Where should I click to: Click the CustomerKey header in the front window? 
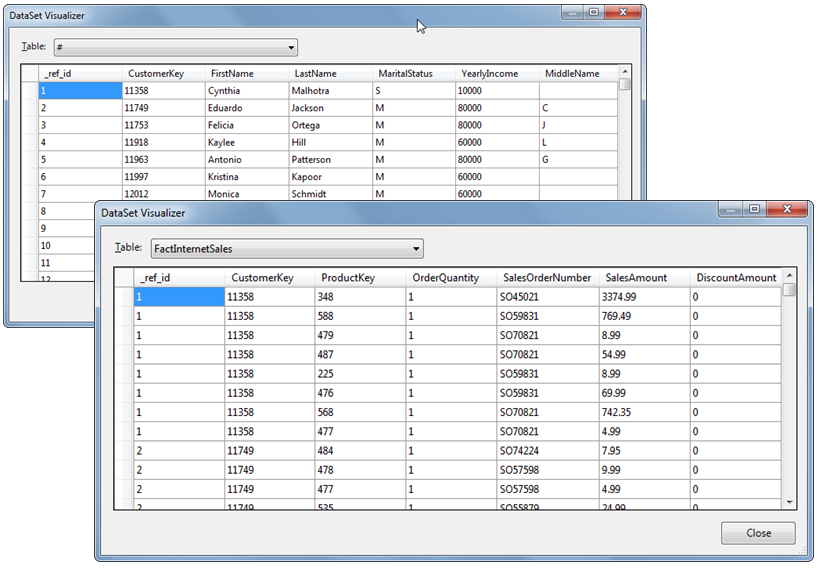tap(270, 278)
